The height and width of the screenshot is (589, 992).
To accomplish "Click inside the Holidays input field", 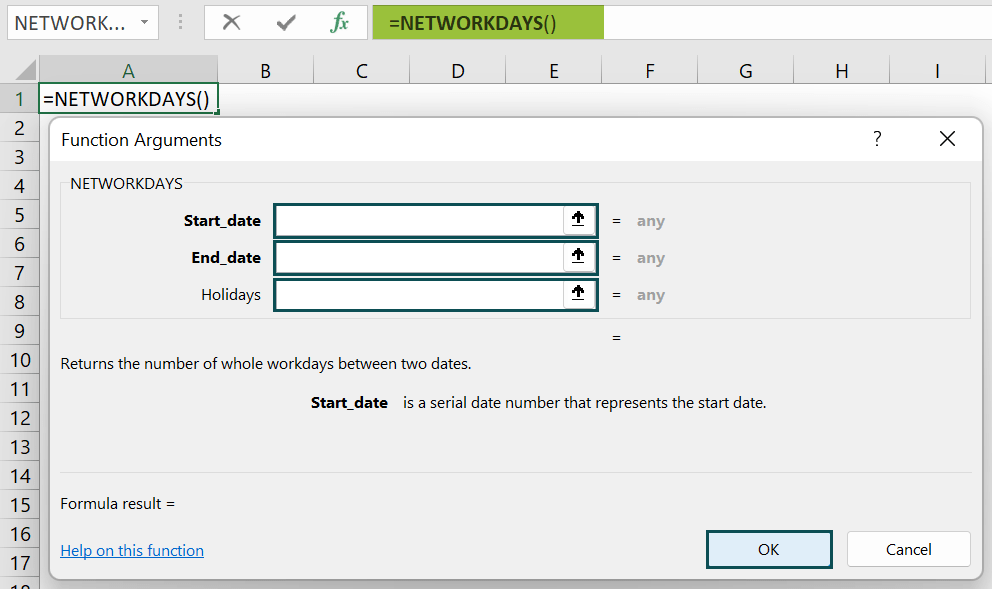I will point(420,293).
